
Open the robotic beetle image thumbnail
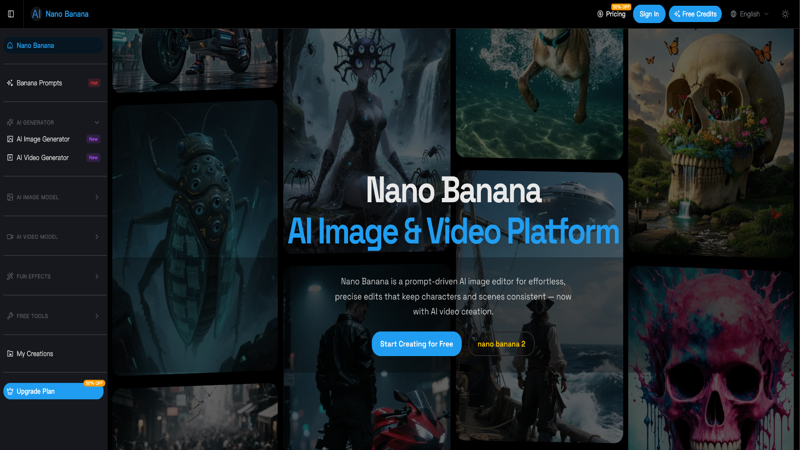pyautogui.click(x=195, y=238)
